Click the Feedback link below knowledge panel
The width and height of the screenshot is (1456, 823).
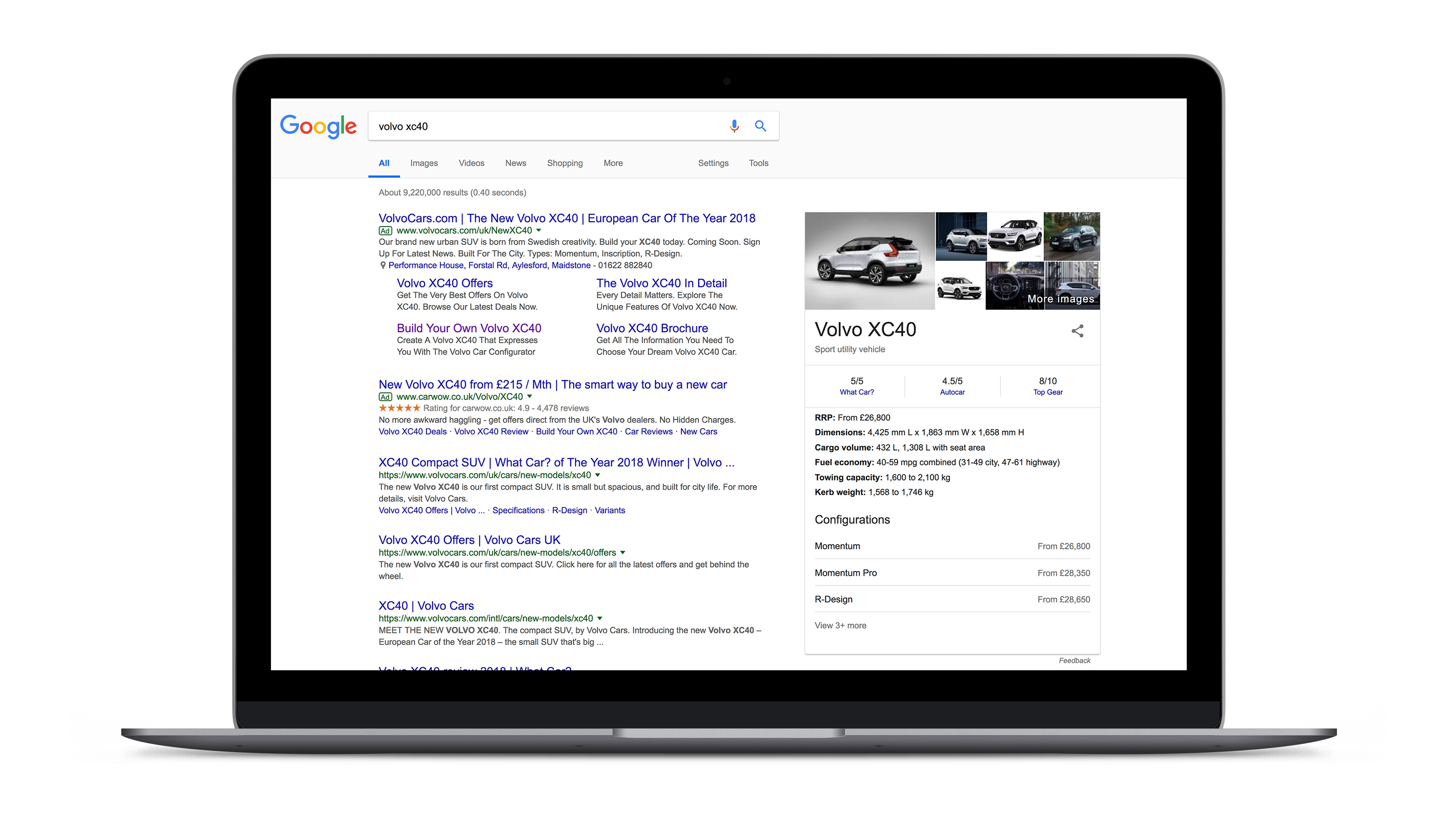click(x=1074, y=661)
